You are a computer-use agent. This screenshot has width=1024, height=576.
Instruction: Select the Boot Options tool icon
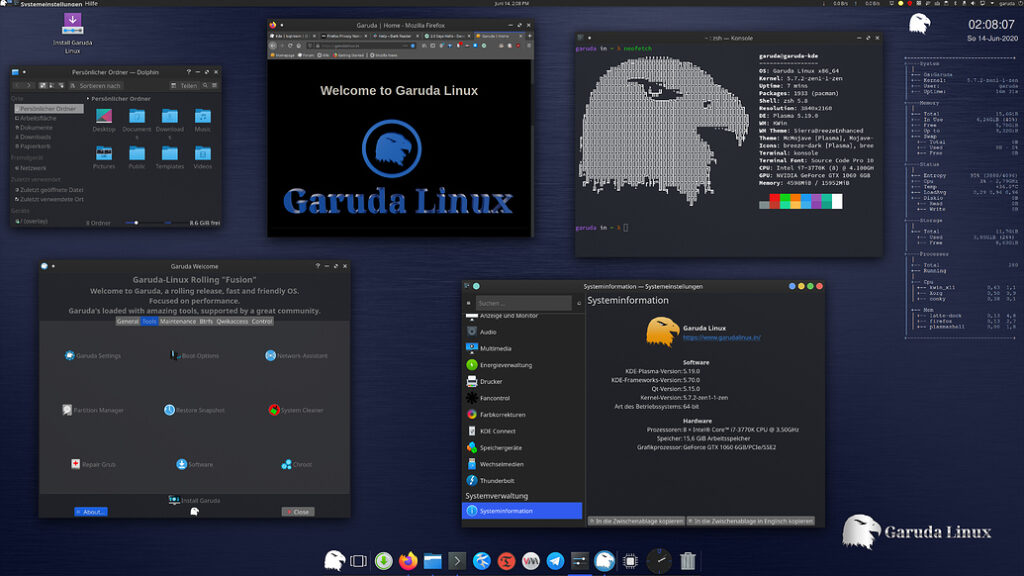pyautogui.click(x=175, y=355)
